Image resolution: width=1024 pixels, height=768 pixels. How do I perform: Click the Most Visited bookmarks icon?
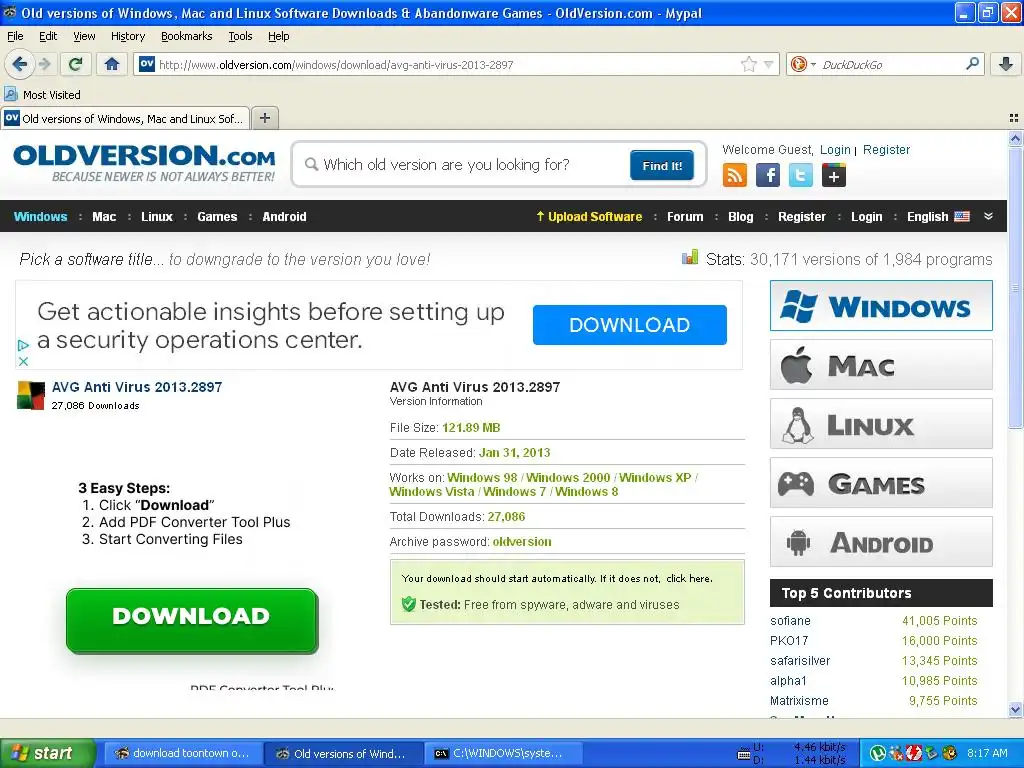[10, 95]
